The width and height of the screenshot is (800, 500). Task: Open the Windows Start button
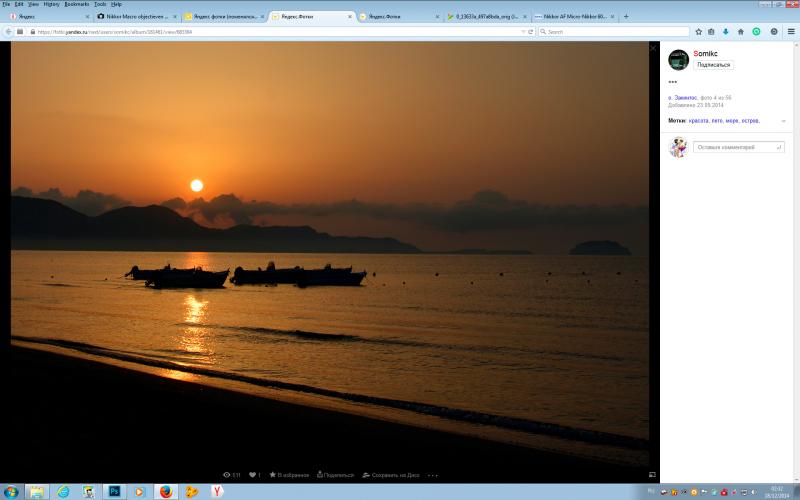tap(11, 492)
